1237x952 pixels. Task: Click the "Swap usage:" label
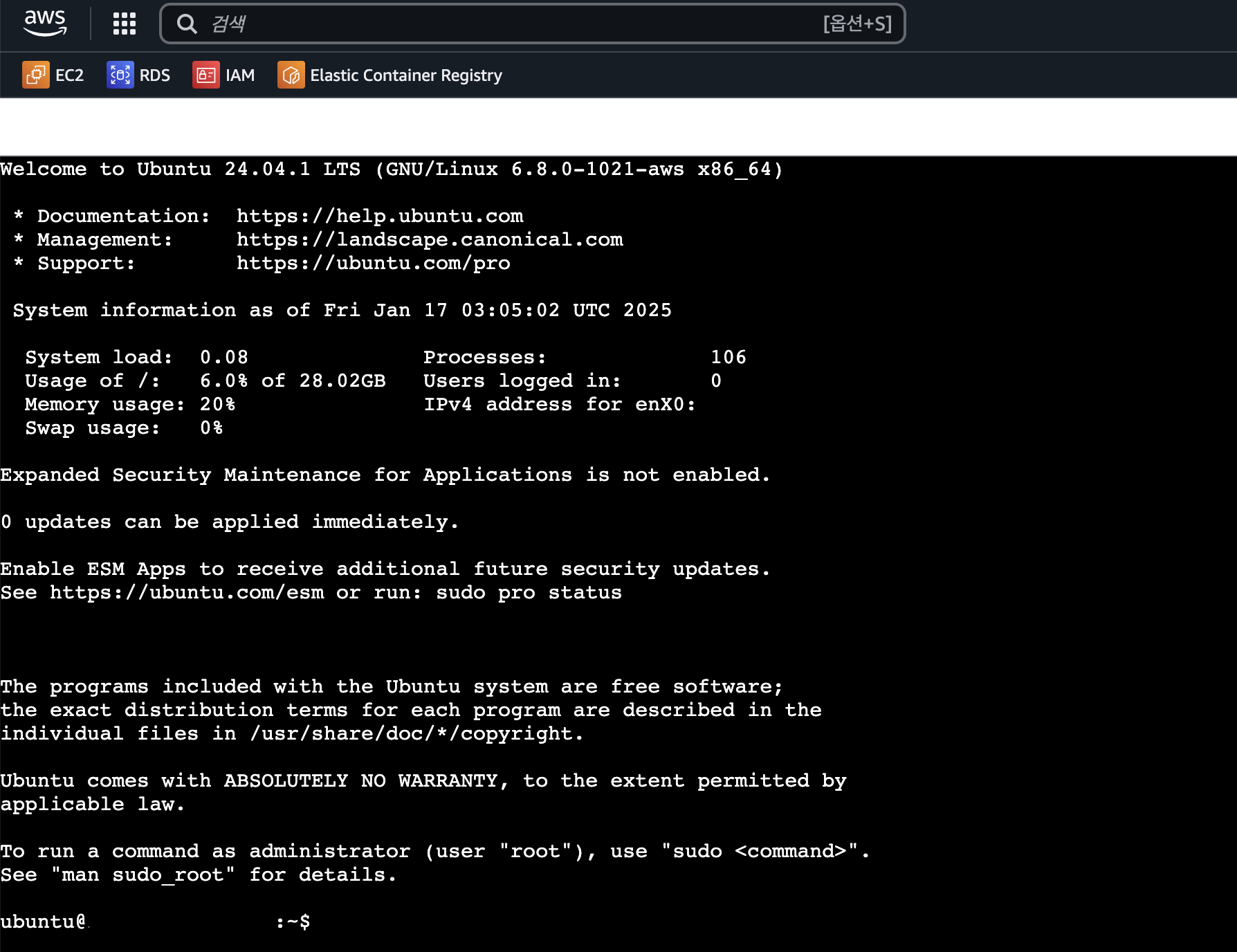point(93,428)
